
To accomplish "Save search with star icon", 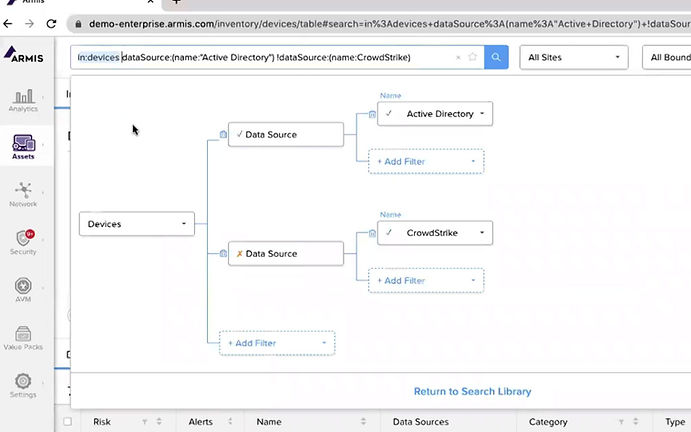I will coord(472,57).
